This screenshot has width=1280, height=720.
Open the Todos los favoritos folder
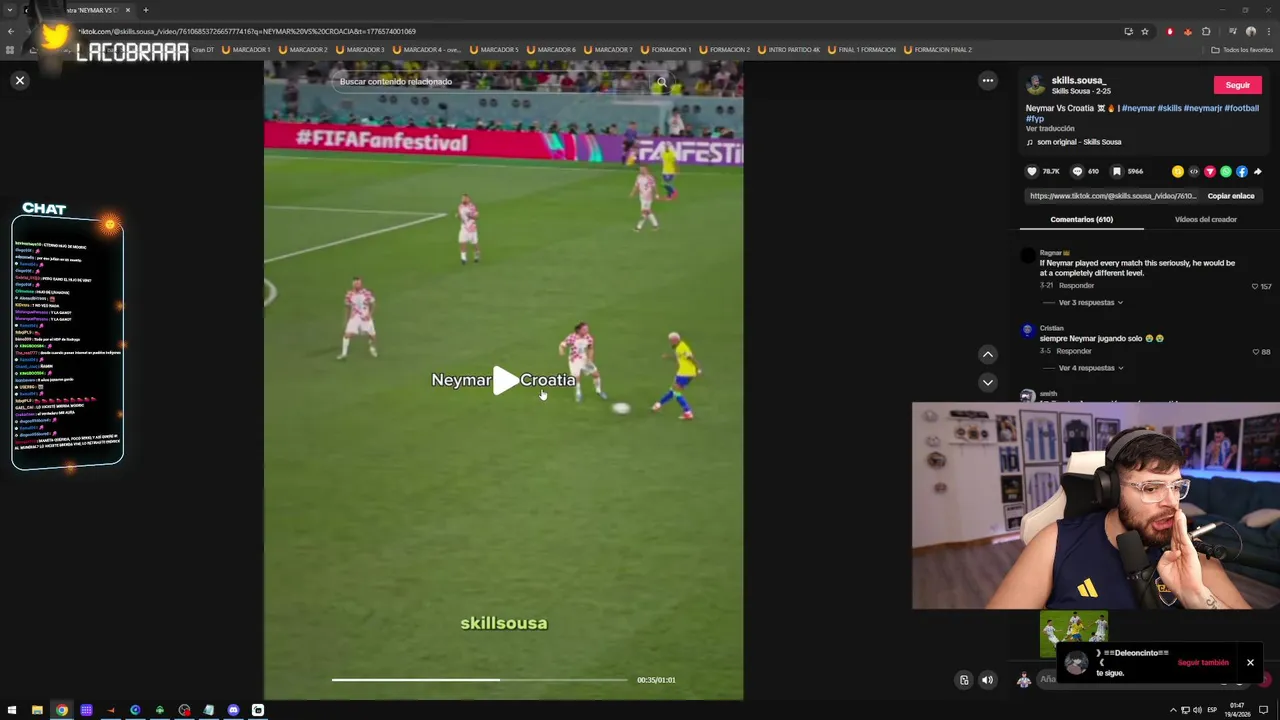tap(1242, 49)
